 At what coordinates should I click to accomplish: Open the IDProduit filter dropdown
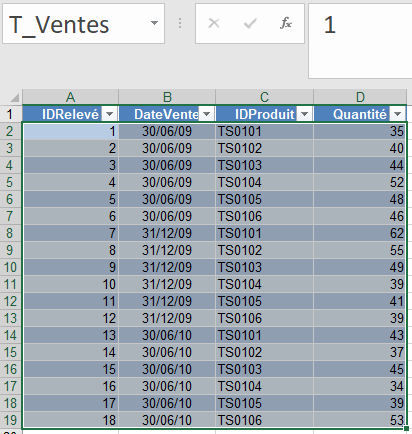[304, 114]
